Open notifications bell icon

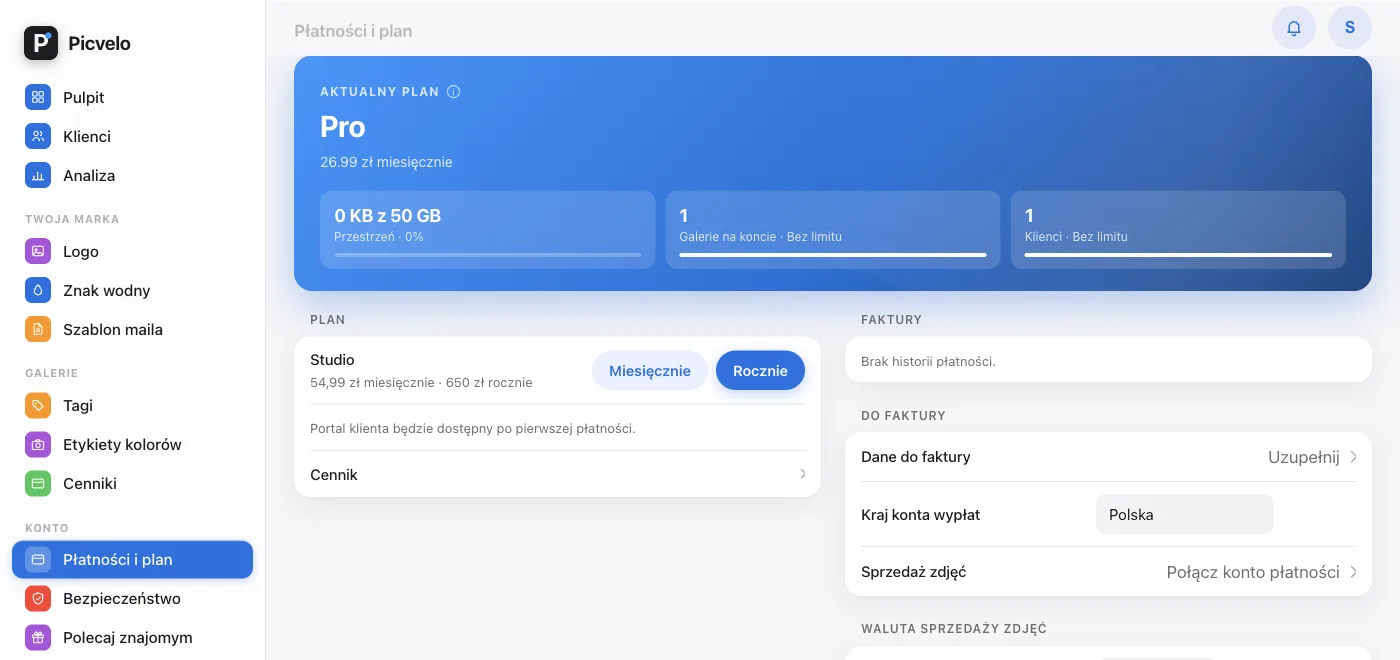click(1294, 28)
